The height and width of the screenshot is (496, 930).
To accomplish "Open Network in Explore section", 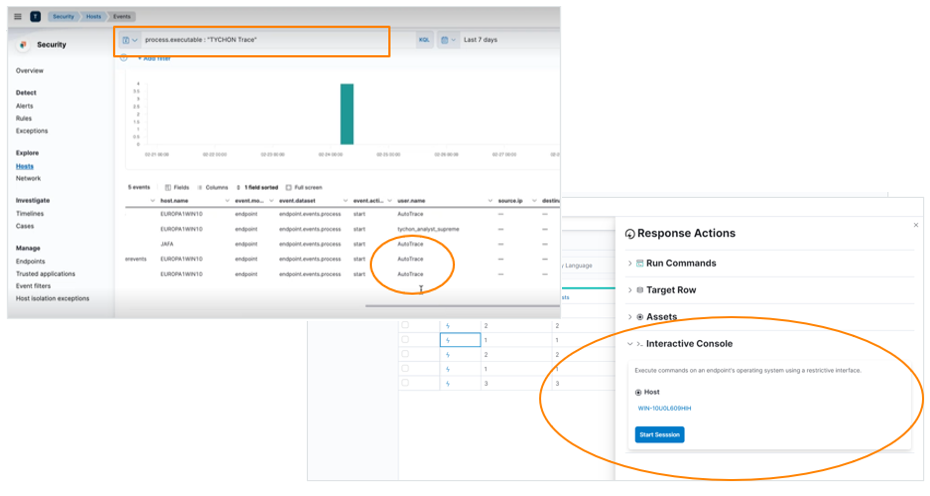I will (28, 179).
